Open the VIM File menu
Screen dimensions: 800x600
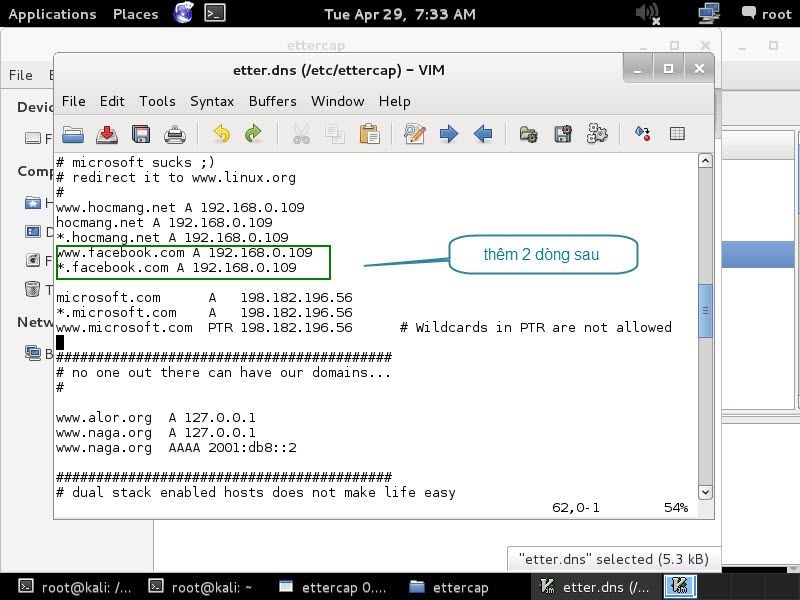73,102
